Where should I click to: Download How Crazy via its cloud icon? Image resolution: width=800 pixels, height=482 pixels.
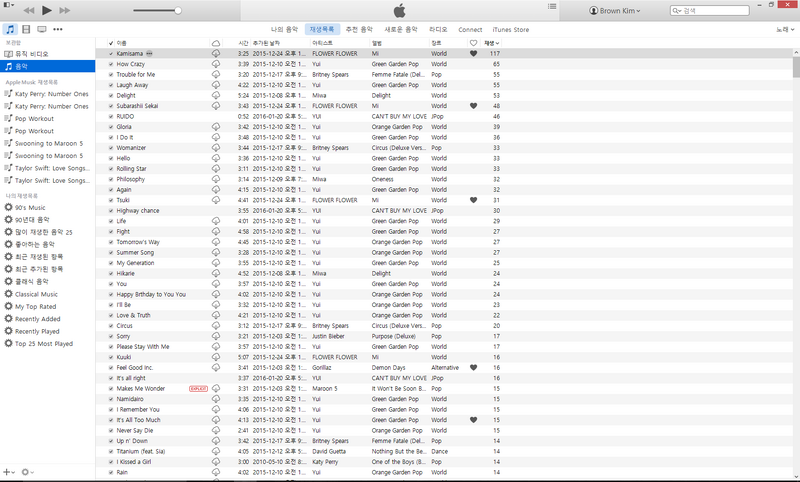point(216,64)
